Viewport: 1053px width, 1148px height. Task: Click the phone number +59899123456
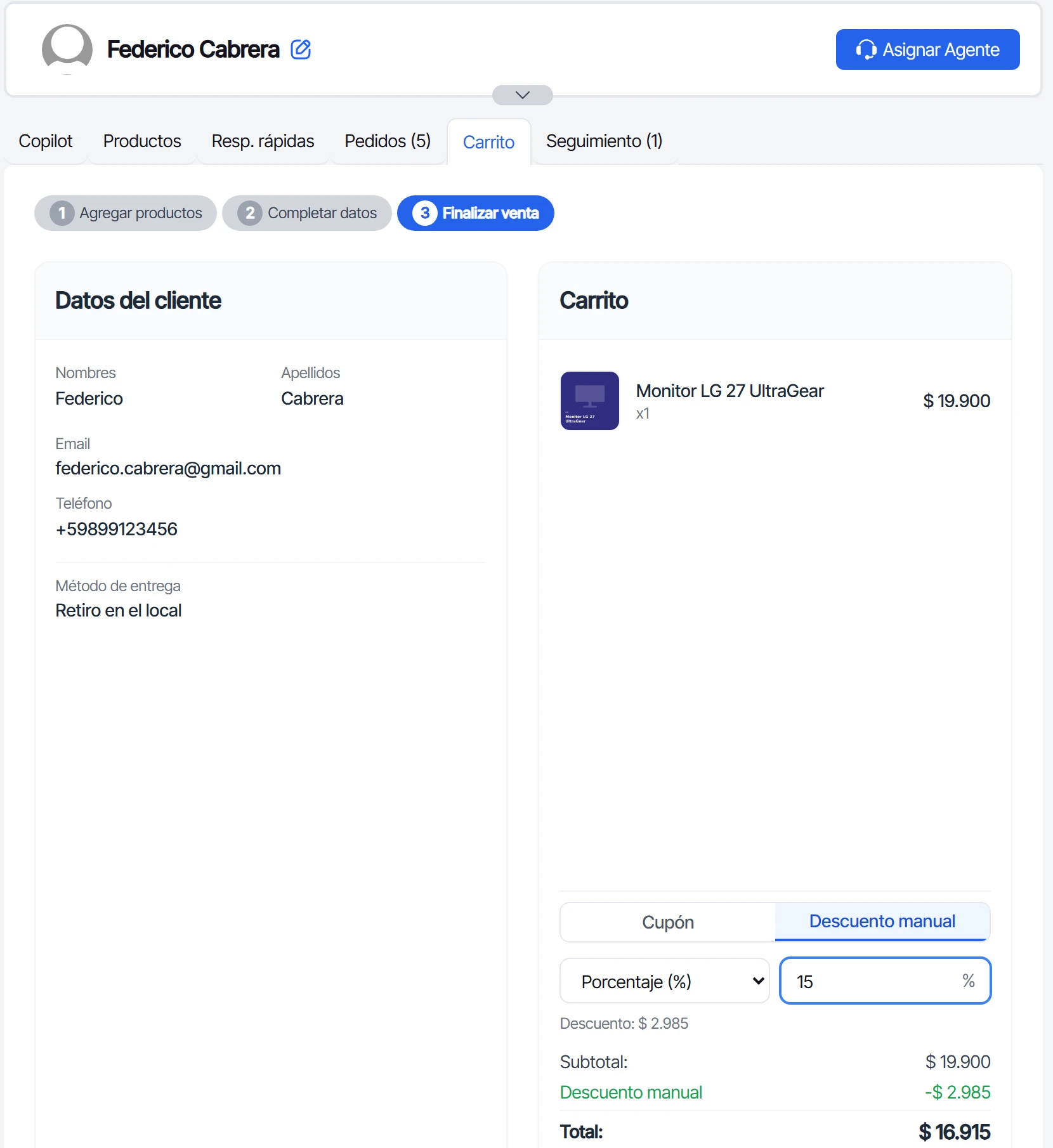pyautogui.click(x=117, y=529)
